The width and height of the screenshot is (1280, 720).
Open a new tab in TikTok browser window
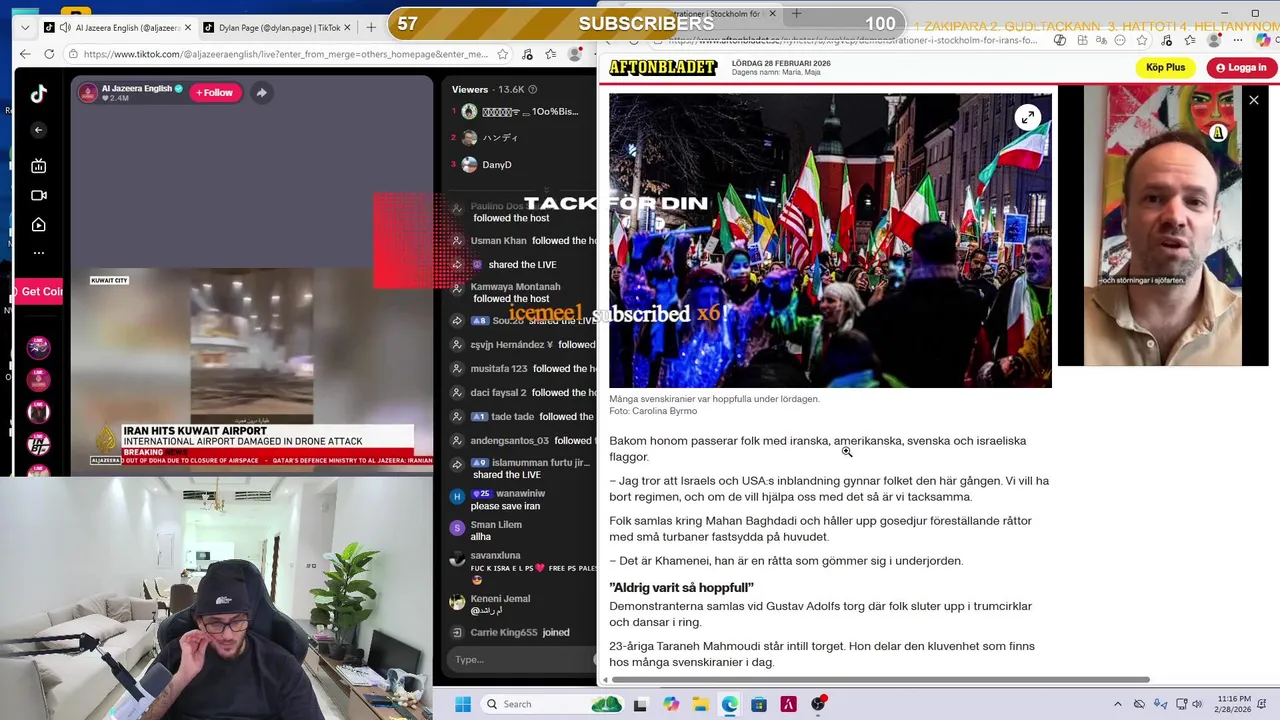coord(371,28)
